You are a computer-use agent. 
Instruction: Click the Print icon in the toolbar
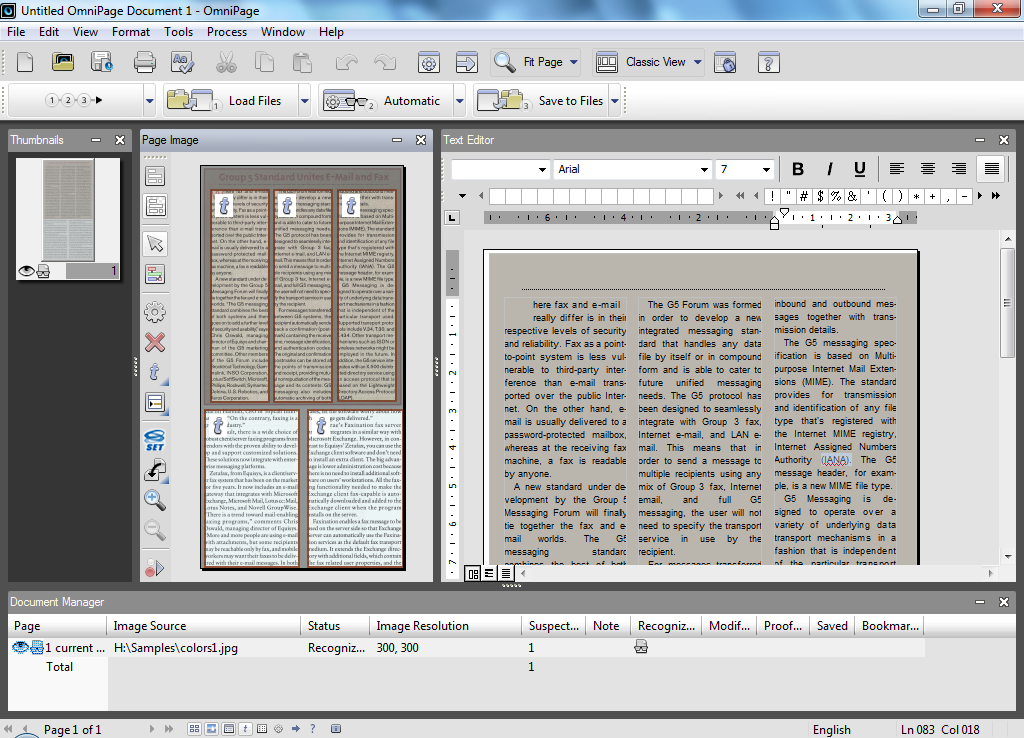tap(144, 63)
